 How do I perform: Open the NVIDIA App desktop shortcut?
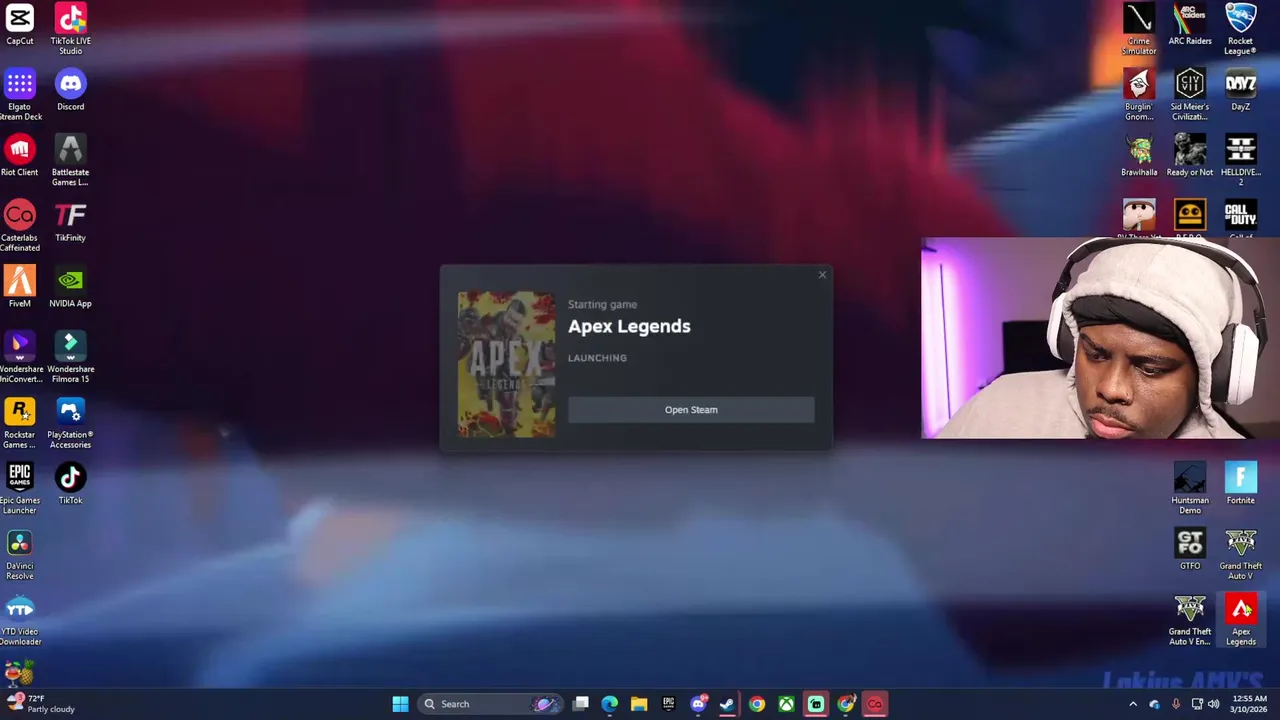click(70, 287)
